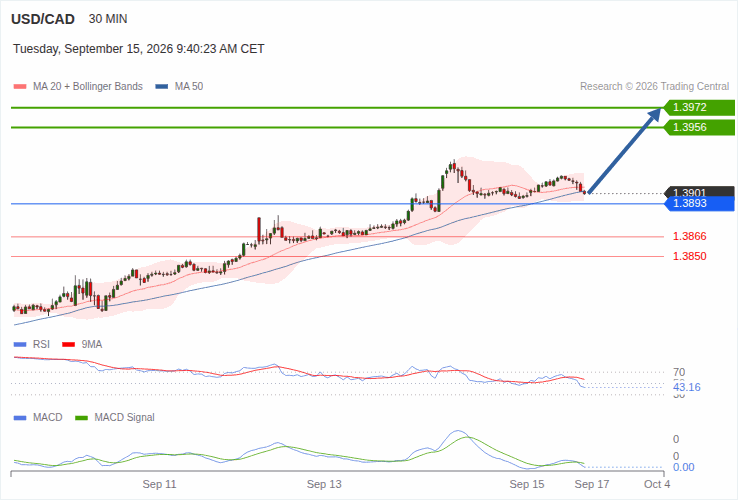Image resolution: width=738 pixels, height=500 pixels.
Task: Click the RSI value 43.16 label
Action: pos(687,387)
